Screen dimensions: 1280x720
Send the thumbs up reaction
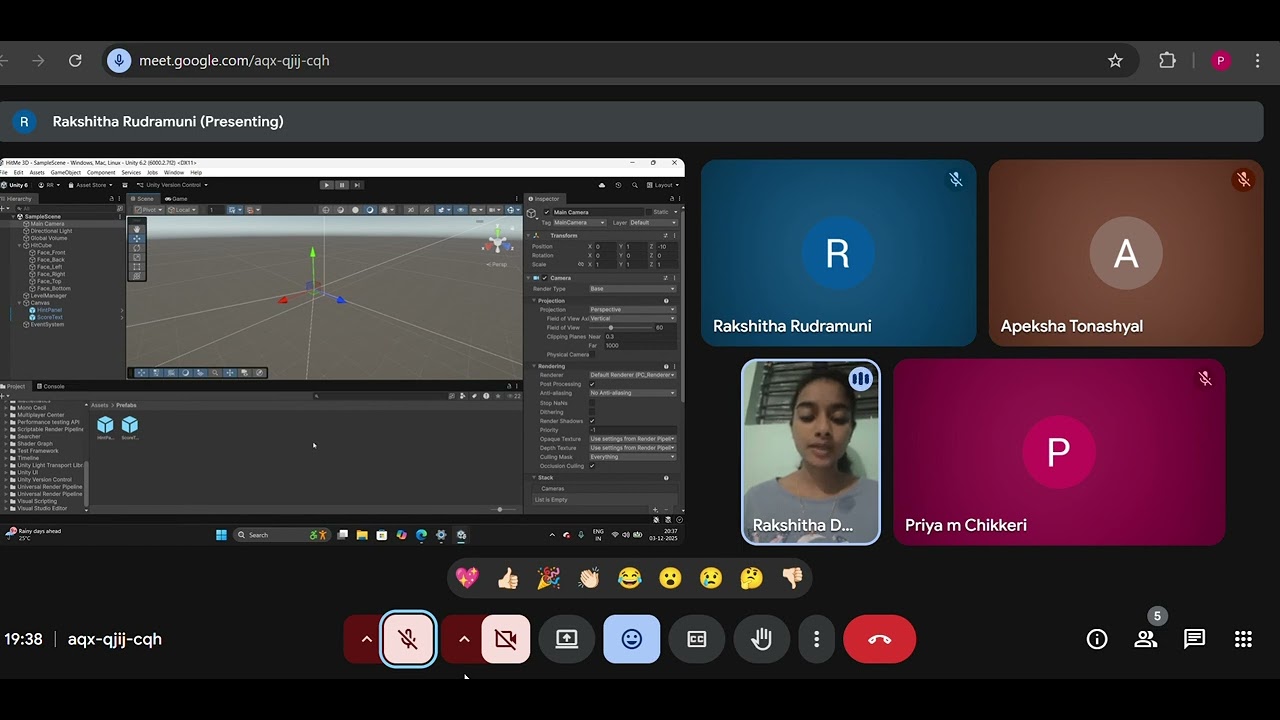click(508, 578)
